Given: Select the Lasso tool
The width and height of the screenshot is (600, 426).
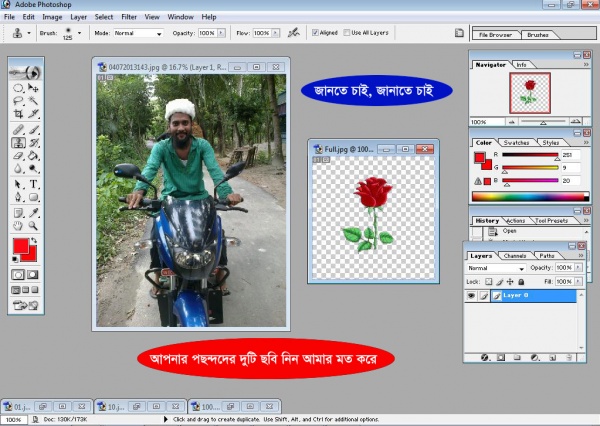Looking at the screenshot, I should [18, 101].
